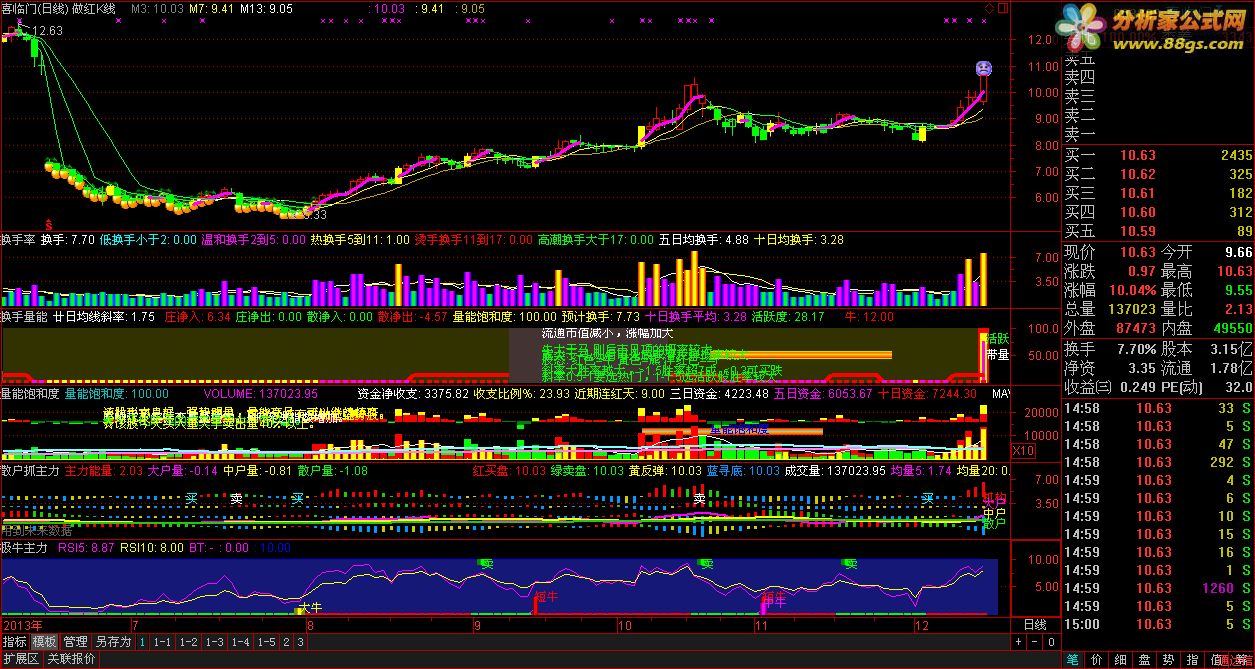Click the 2013年 label on the time axis
This screenshot has width=1255, height=669.
(22, 624)
